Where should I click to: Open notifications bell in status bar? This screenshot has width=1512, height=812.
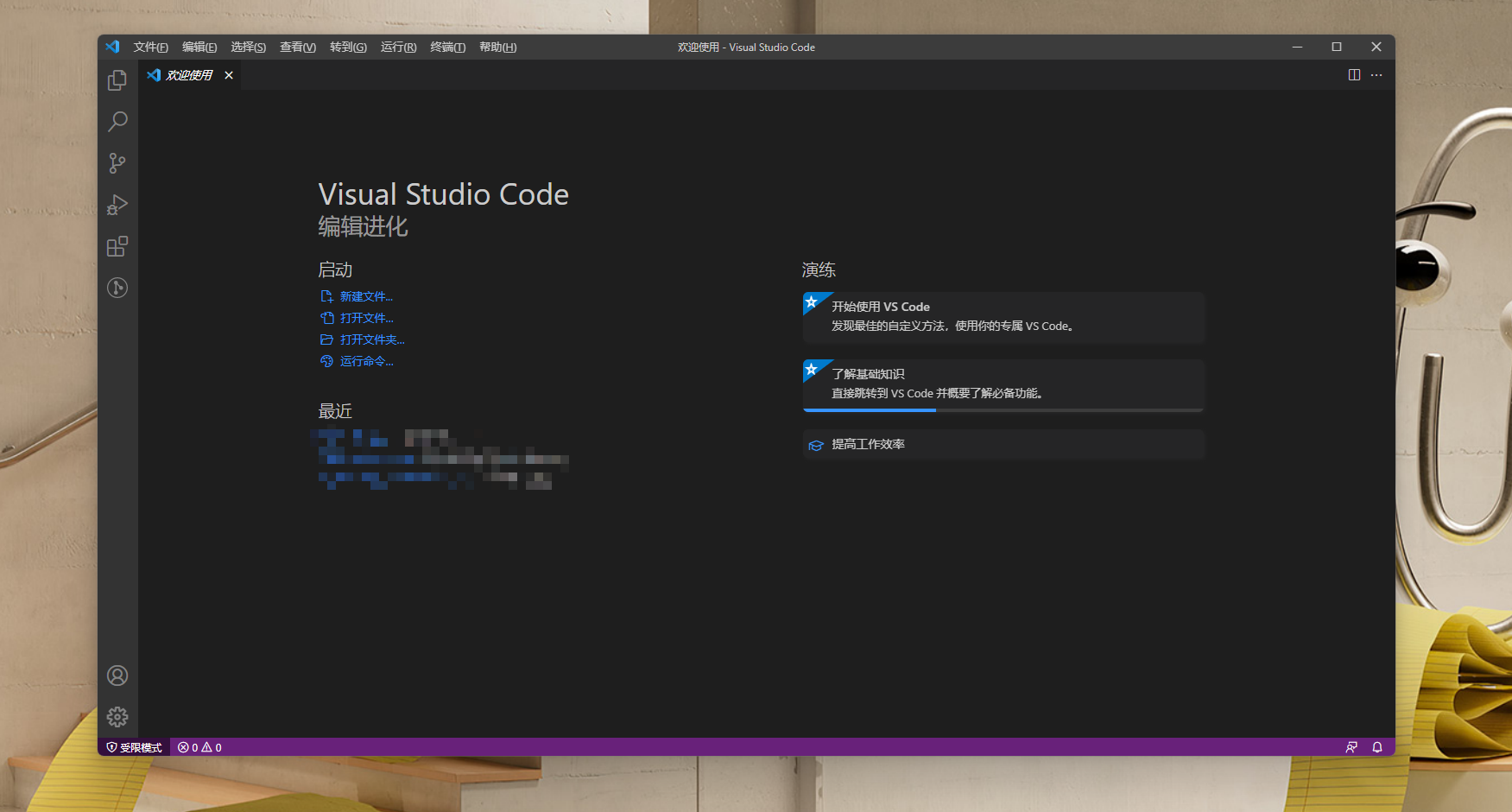(x=1377, y=747)
